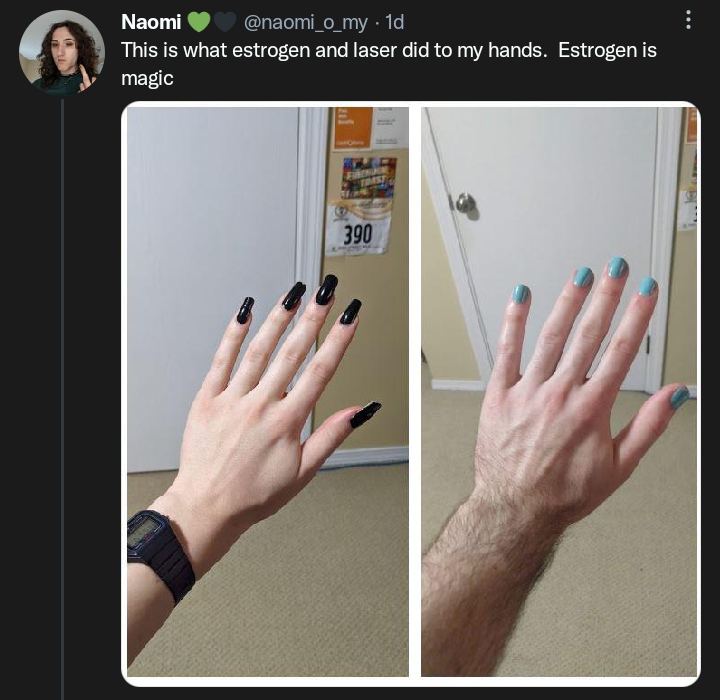Open the left photo with black nails

268,392
